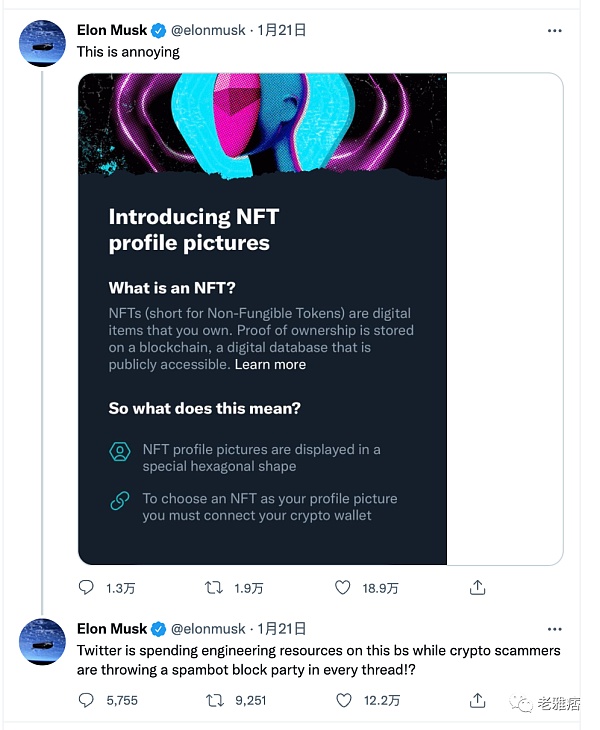The height and width of the screenshot is (730, 600).
Task: Like the "This is annoying" tweet
Action: [x=342, y=588]
